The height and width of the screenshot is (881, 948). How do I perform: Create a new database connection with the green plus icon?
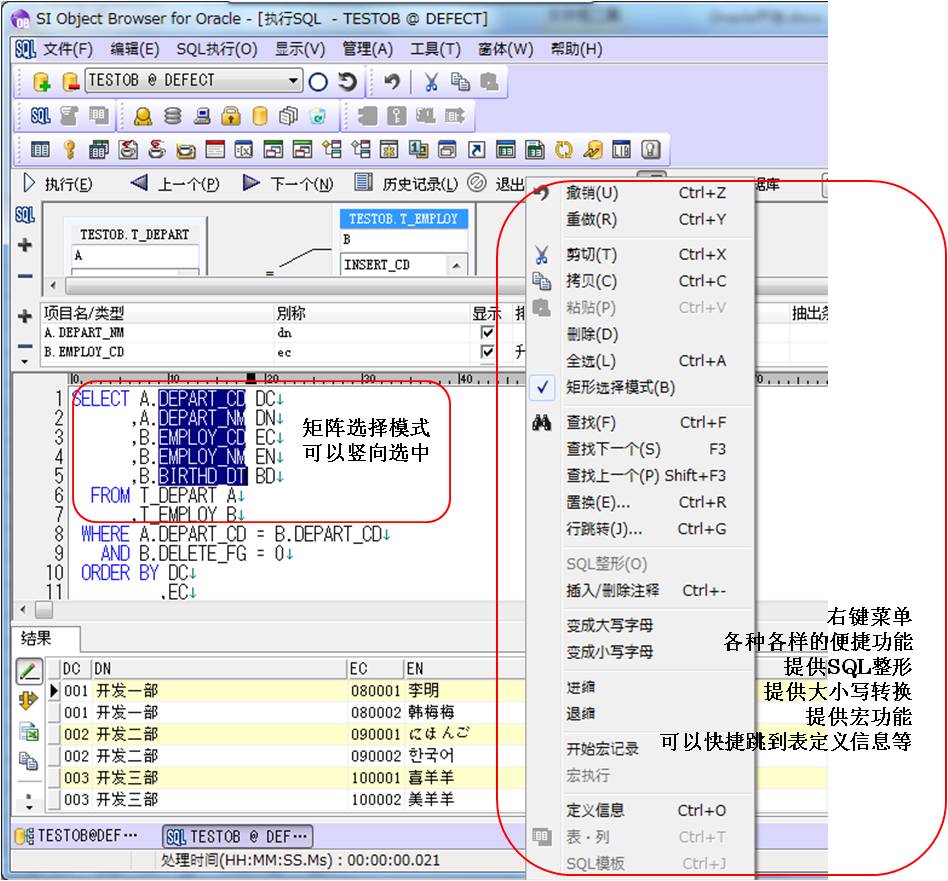[43, 79]
